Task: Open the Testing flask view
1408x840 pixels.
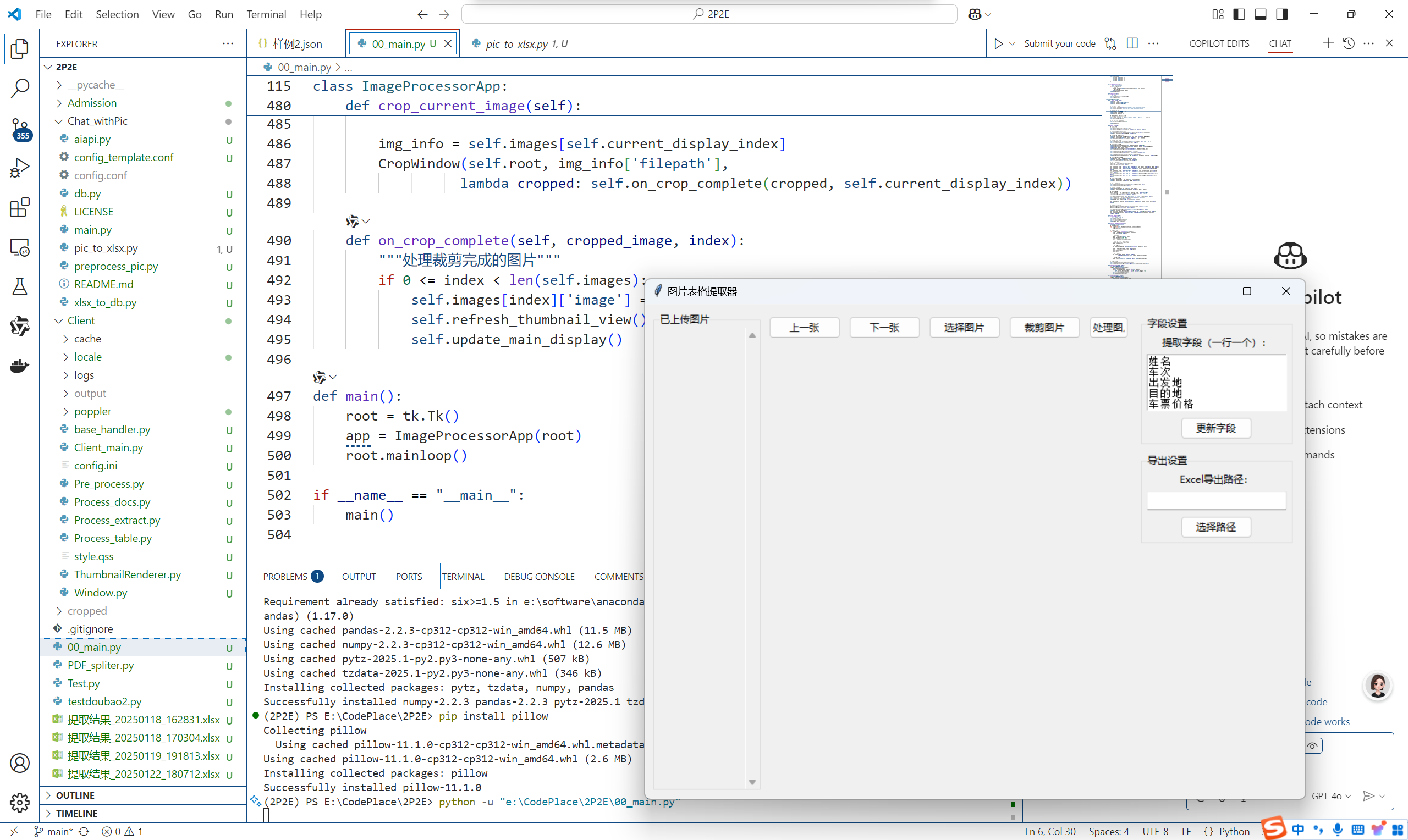Action: 20,286
